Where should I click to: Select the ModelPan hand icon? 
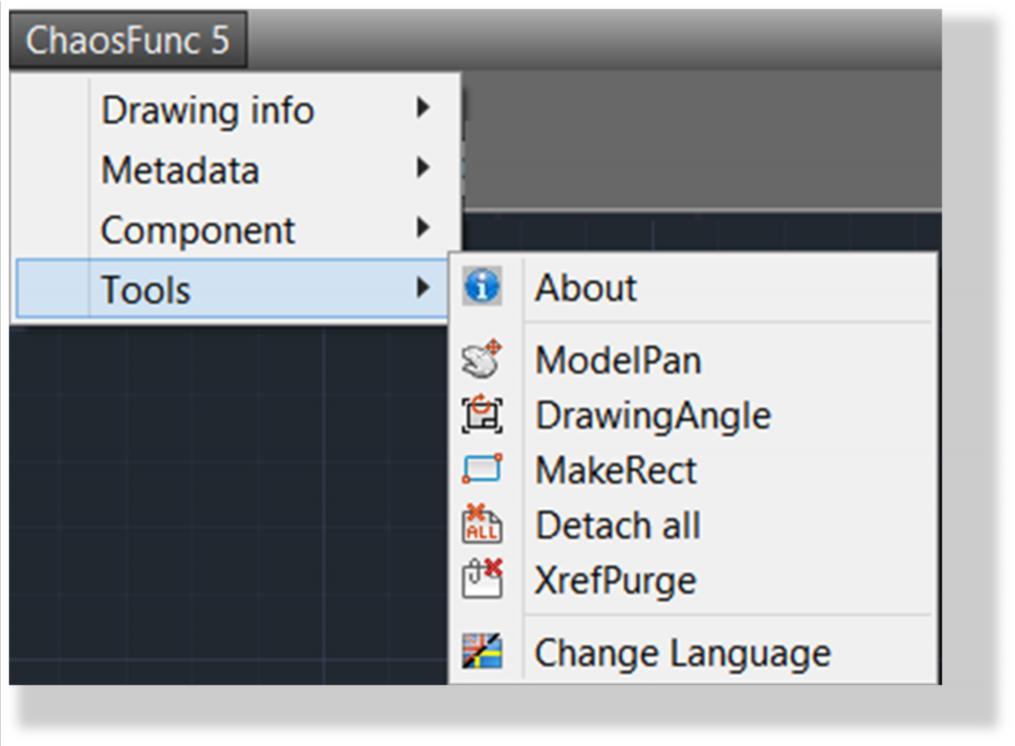[482, 358]
